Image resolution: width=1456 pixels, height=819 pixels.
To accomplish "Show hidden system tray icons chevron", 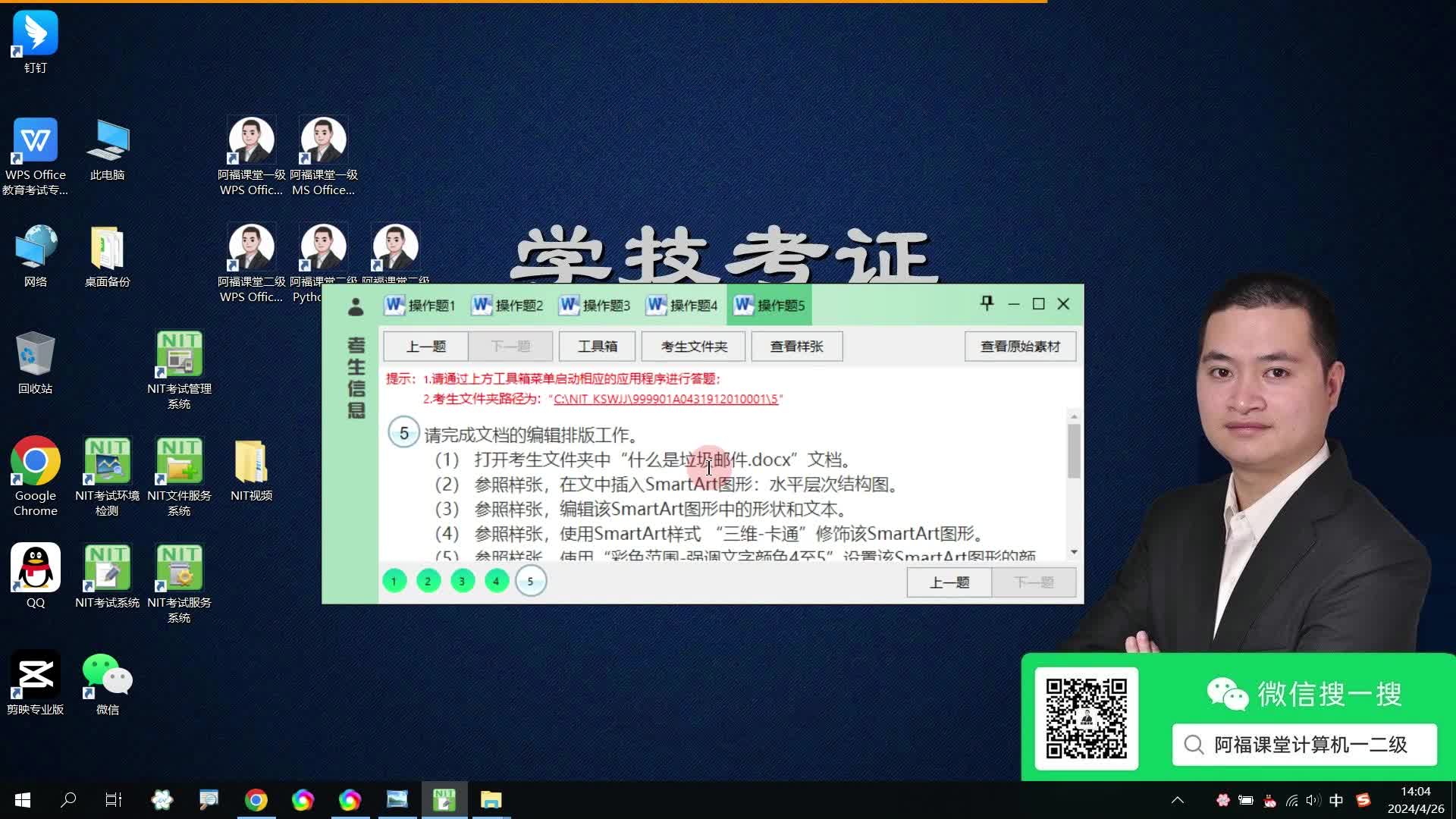I will click(1178, 800).
